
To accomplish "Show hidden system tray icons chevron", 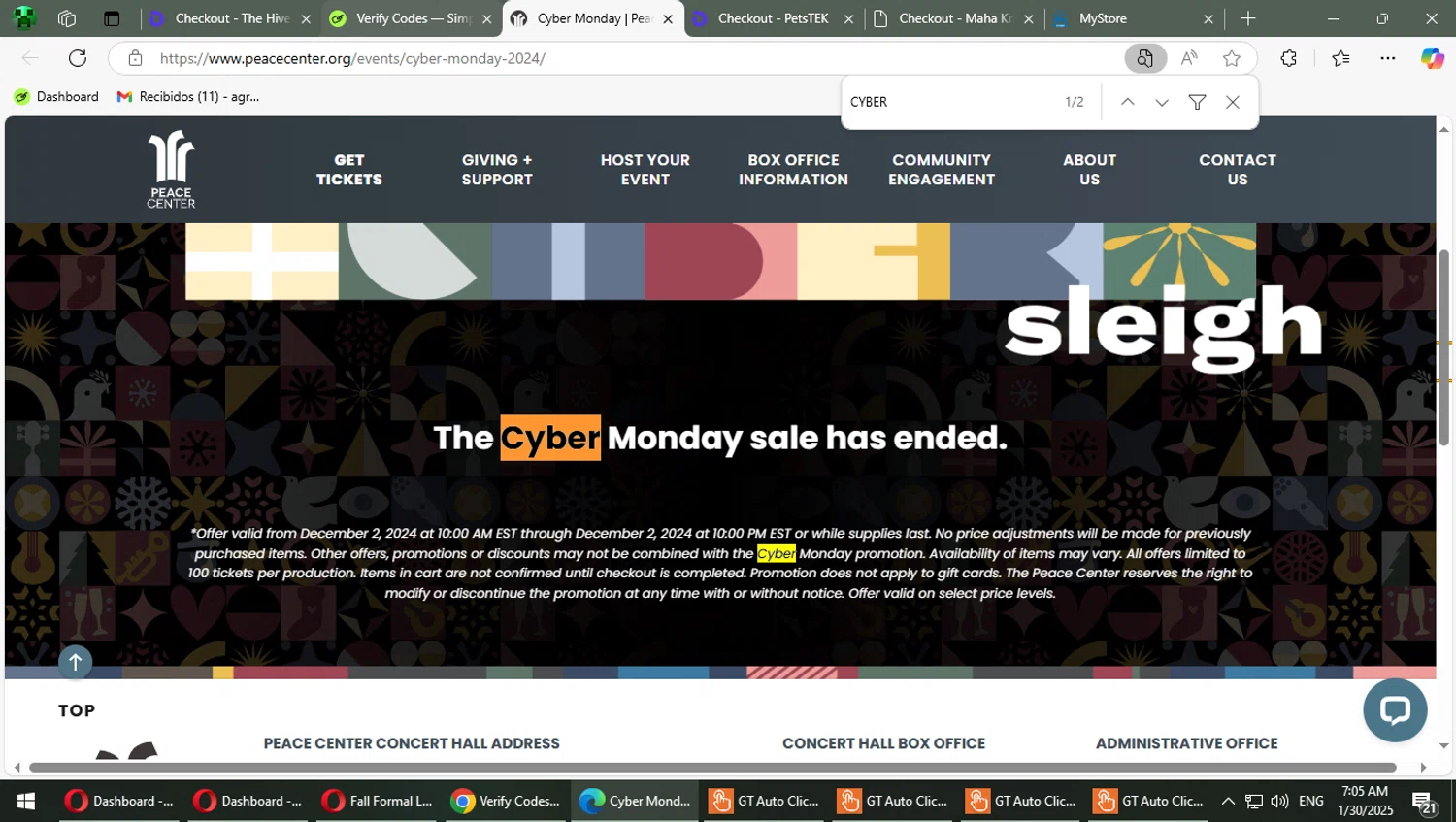I will click(1228, 801).
